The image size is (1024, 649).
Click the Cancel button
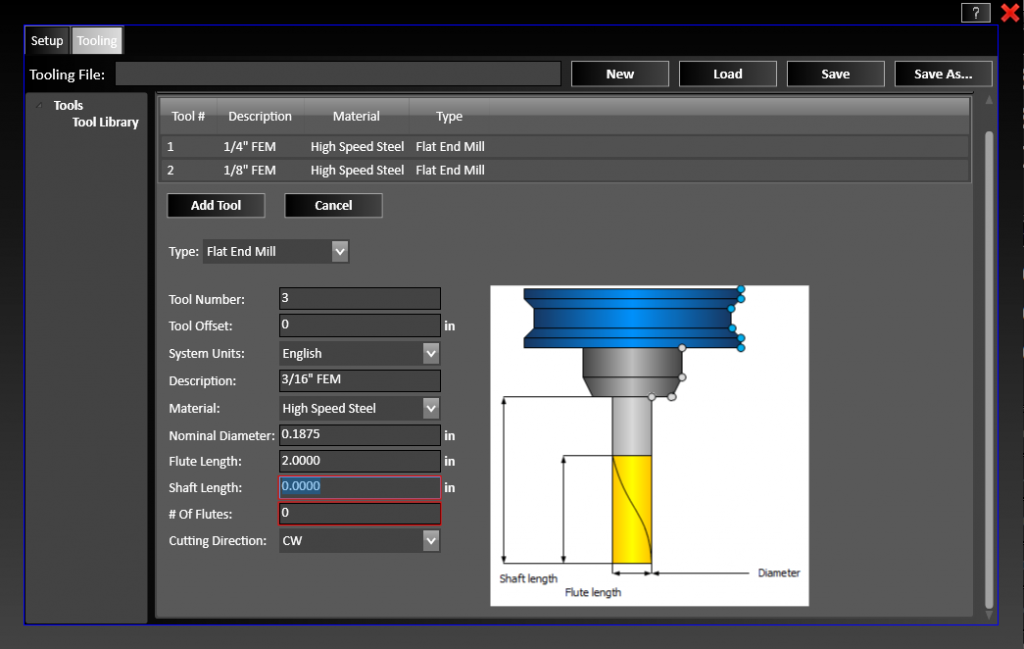[x=333, y=205]
